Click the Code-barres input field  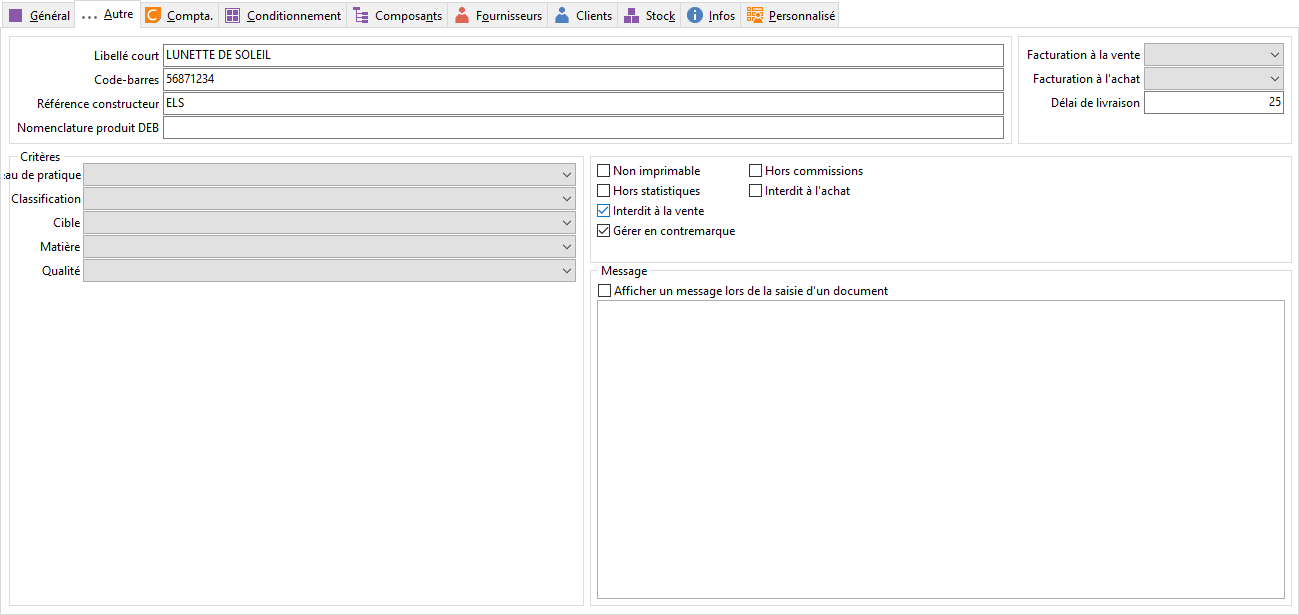(583, 79)
